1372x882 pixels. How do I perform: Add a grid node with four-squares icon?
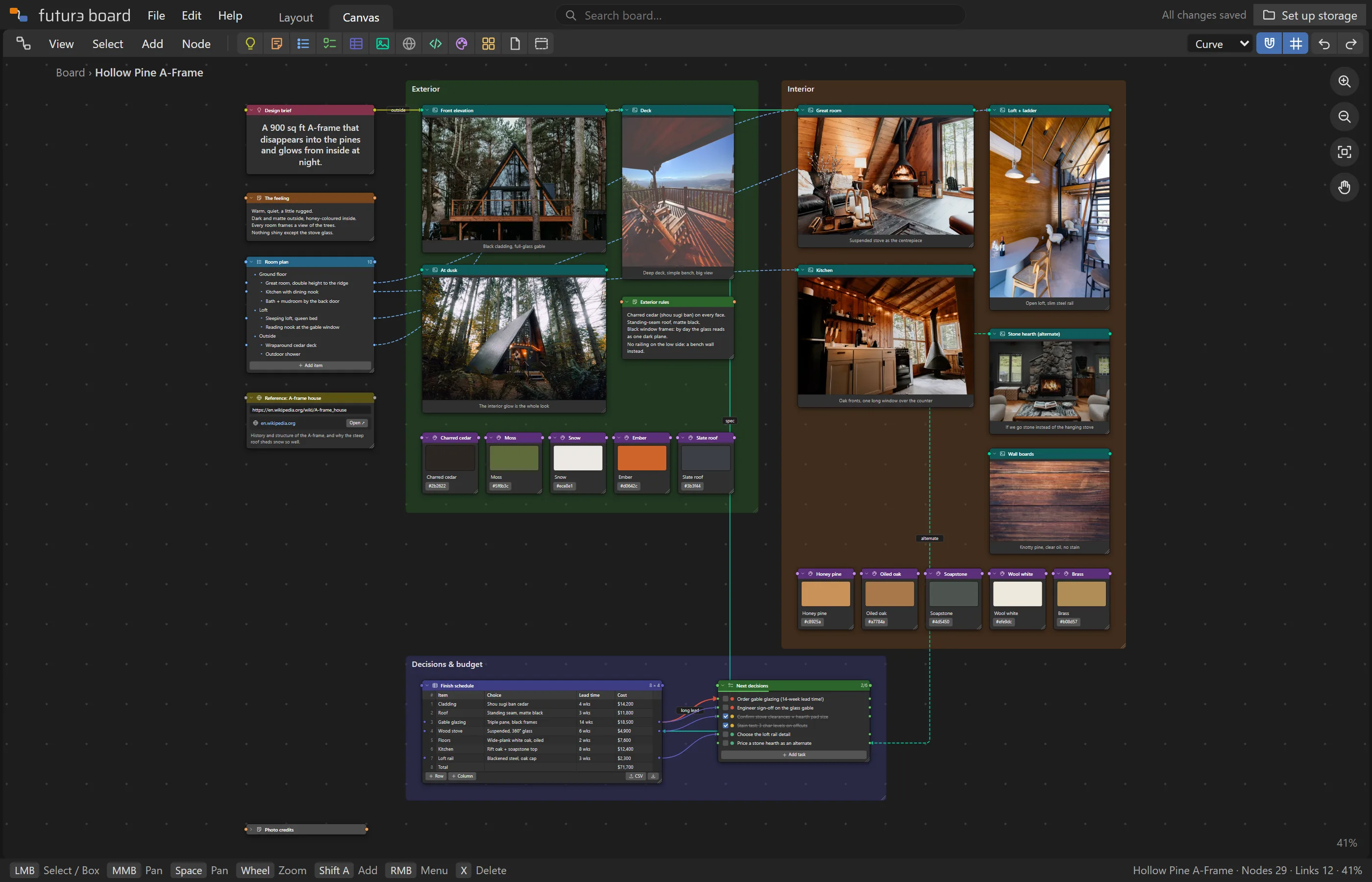[x=489, y=44]
